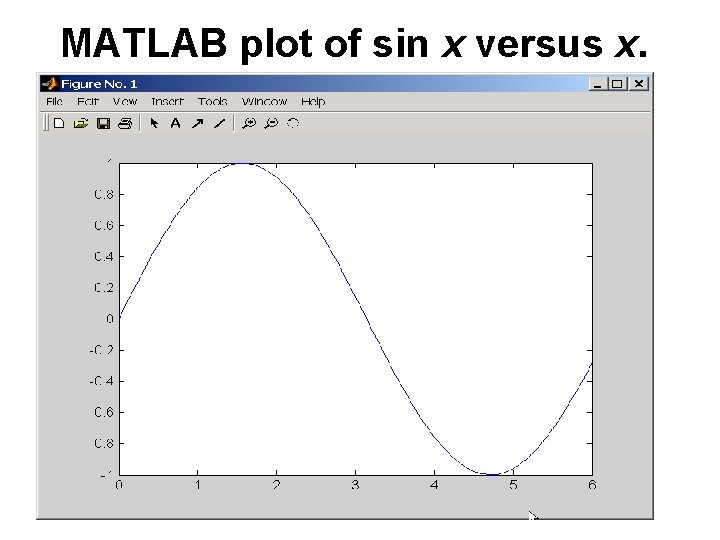Click the Open File folder icon
Screen dimensions: 720x540
[x=81, y=123]
